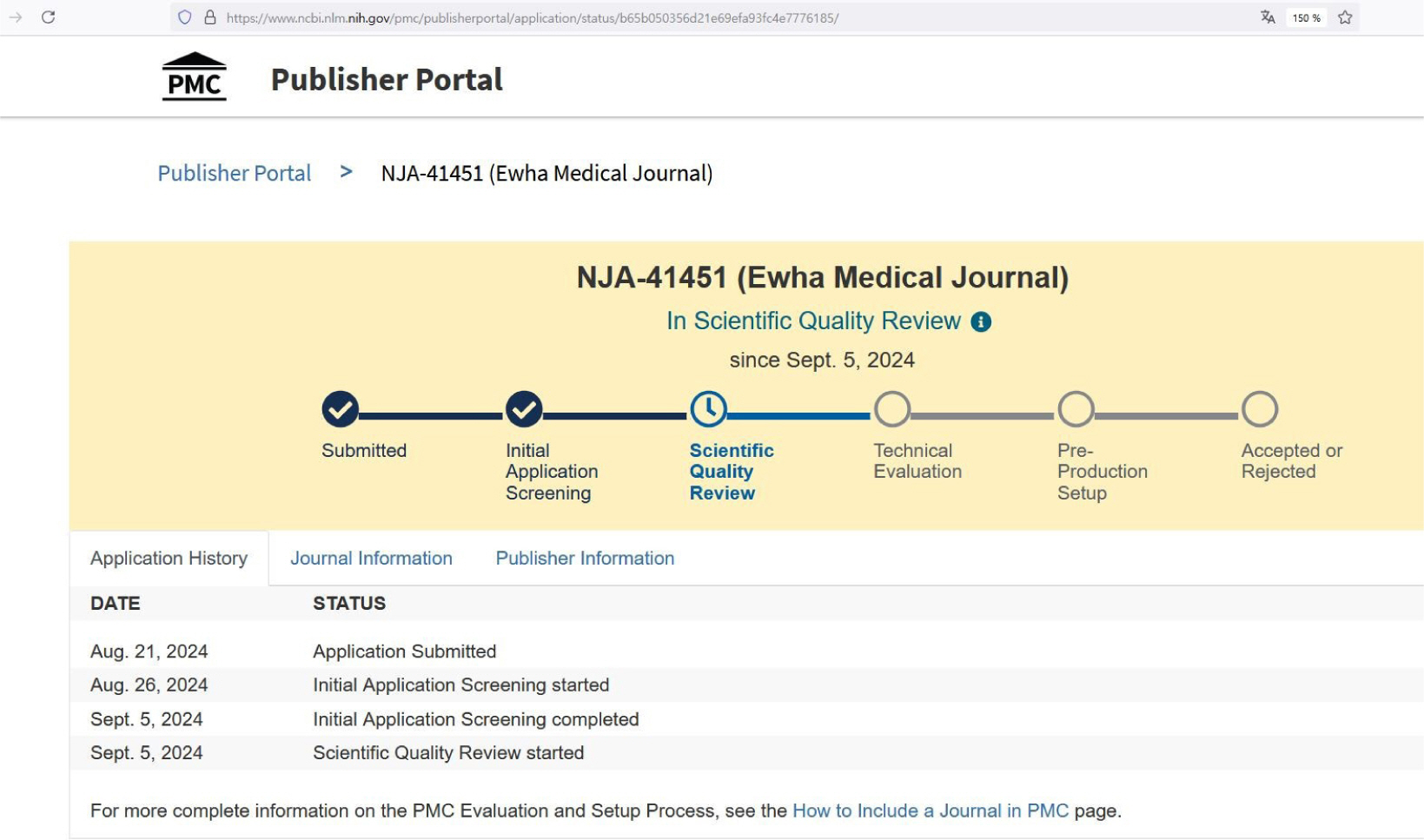Go to Publisher Portal breadcrumb link
Screen dimensions: 1424x840
(234, 173)
